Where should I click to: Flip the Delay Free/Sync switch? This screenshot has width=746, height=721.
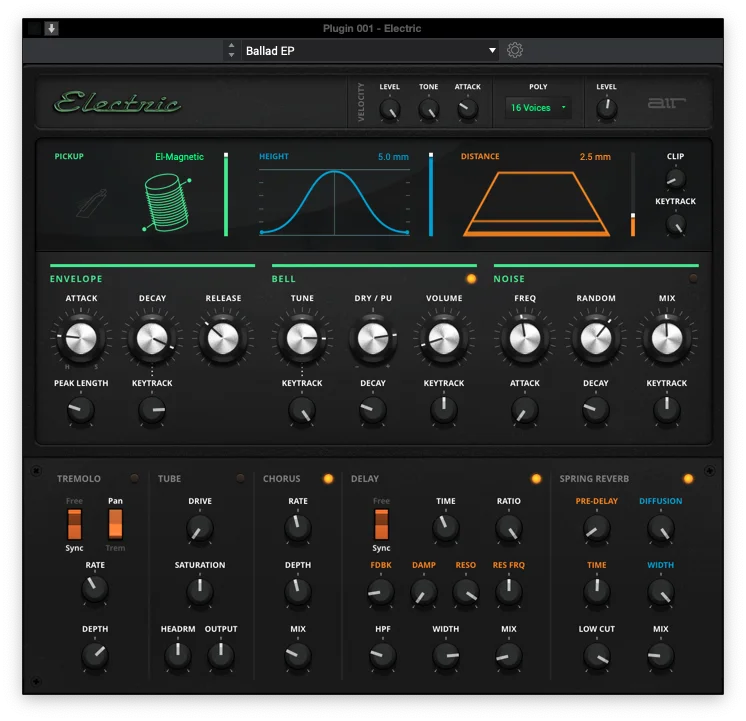pos(381,524)
